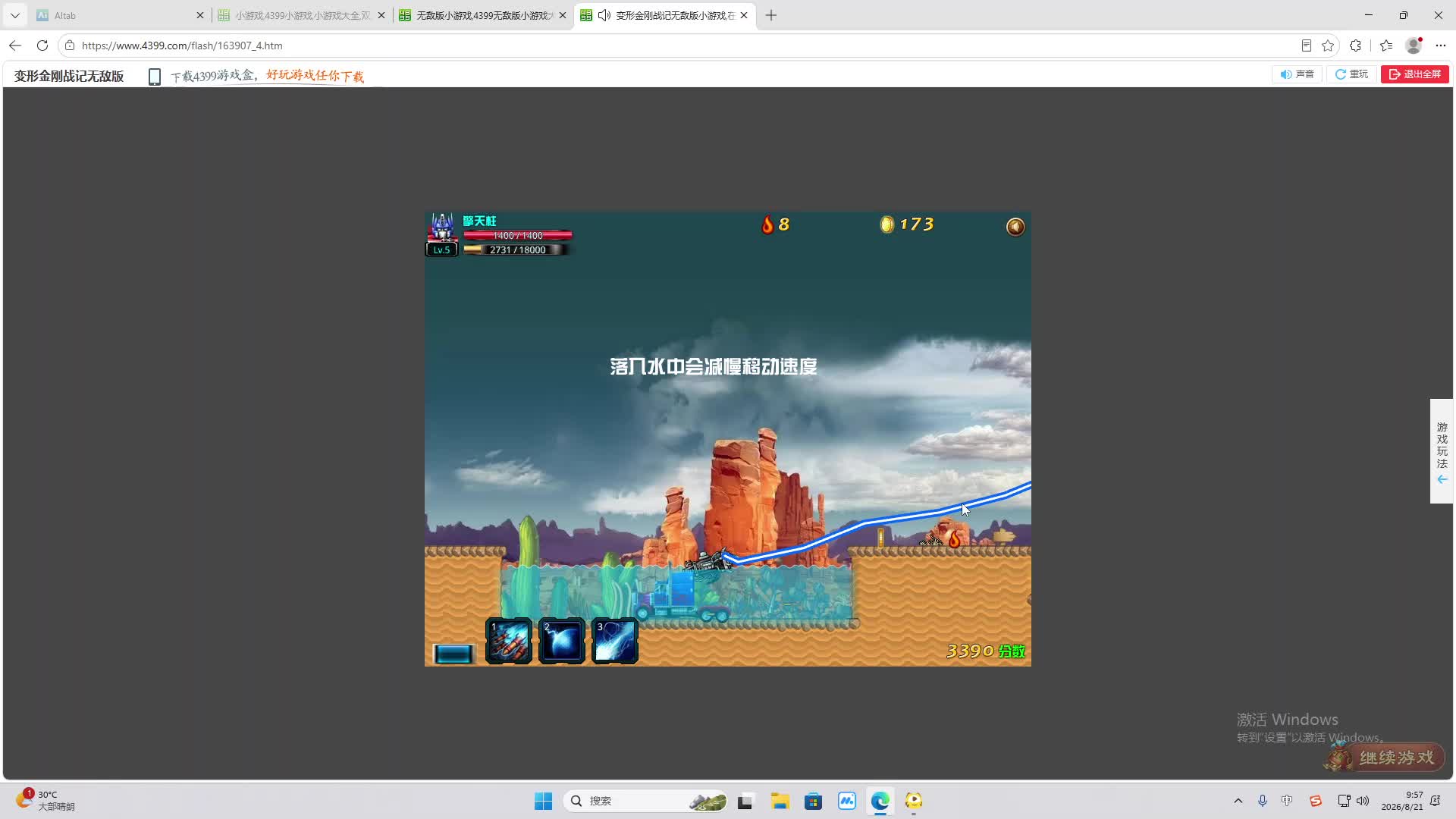Open a new browser tab

[x=771, y=15]
